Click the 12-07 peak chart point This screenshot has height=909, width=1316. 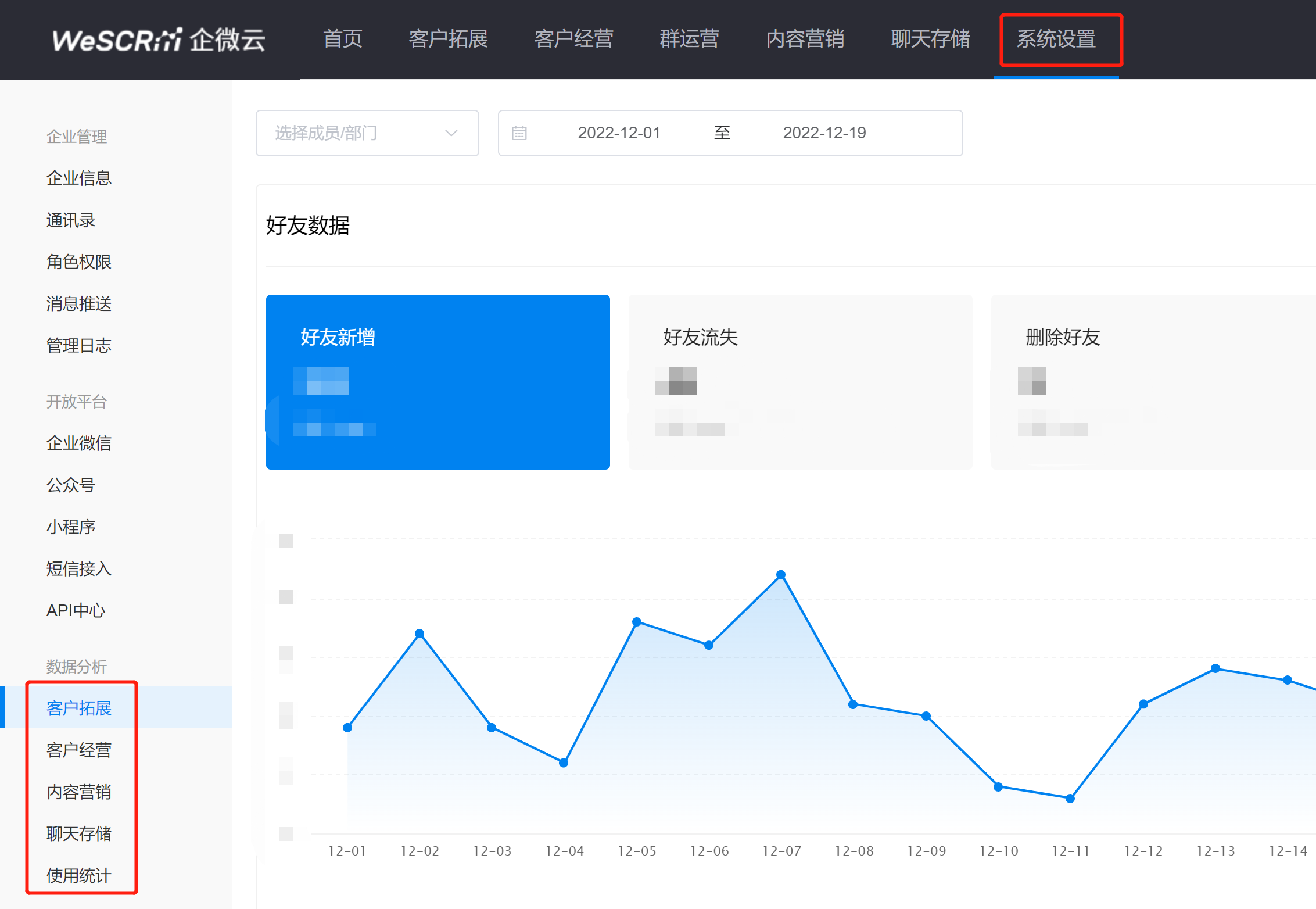tap(781, 575)
